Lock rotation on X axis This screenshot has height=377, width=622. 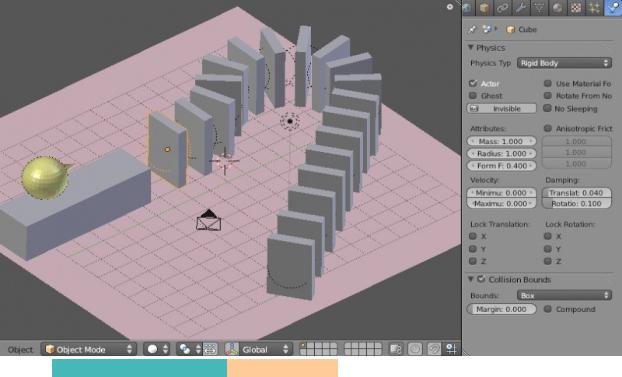click(547, 236)
